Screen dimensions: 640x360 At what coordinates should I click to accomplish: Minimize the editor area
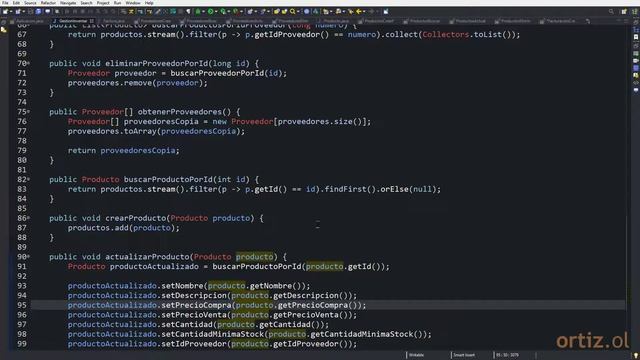click(x=618, y=20)
